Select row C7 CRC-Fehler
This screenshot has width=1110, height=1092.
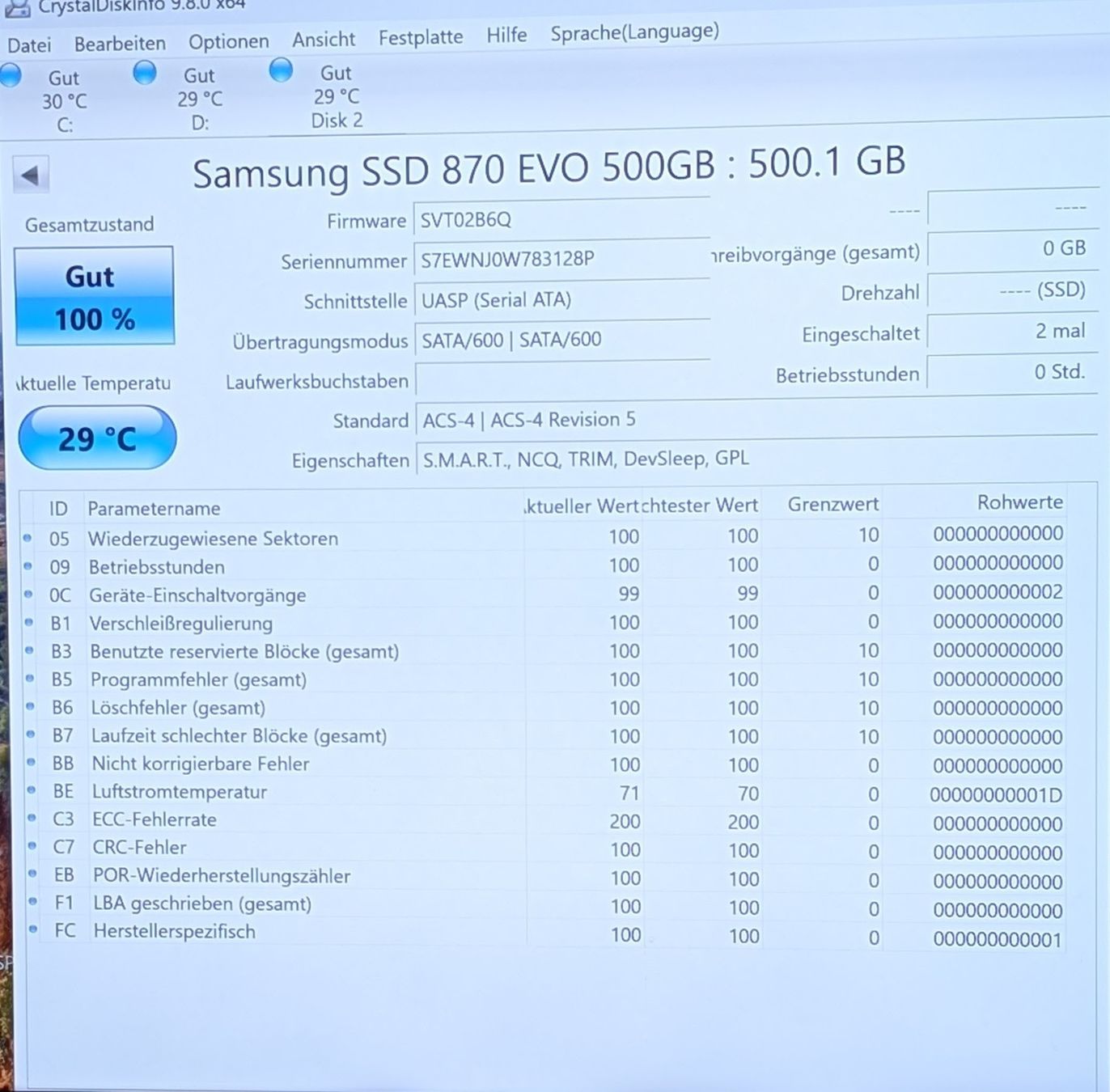tap(542, 849)
